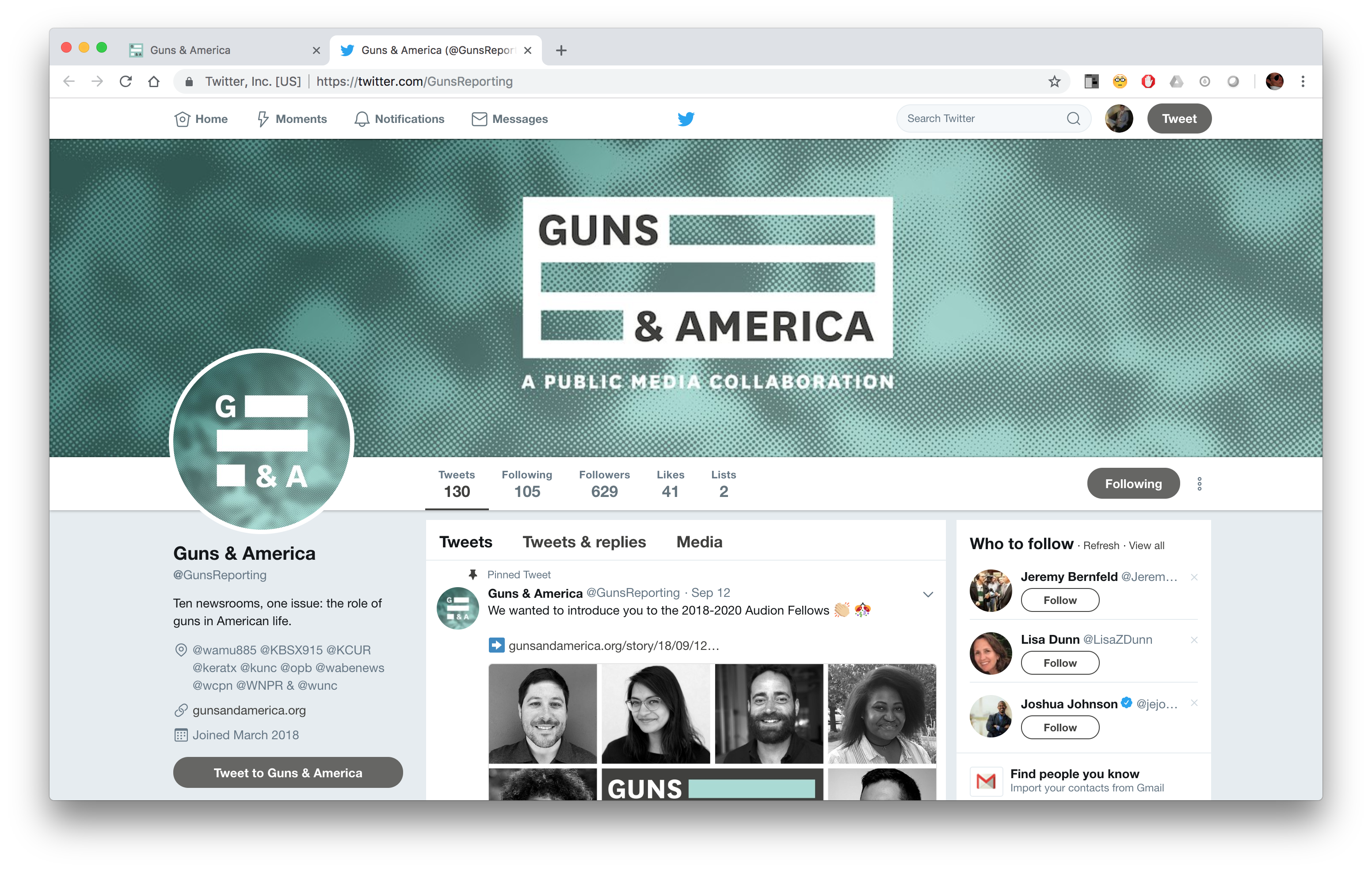Click the address bar URL
This screenshot has width=1372, height=871.
pos(414,81)
